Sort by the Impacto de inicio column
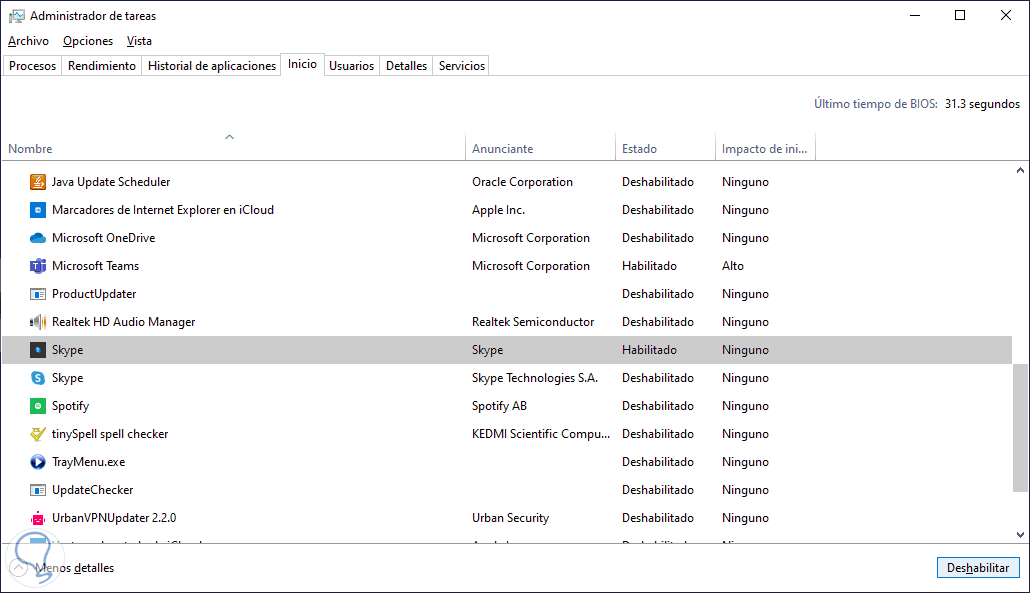 tap(764, 149)
